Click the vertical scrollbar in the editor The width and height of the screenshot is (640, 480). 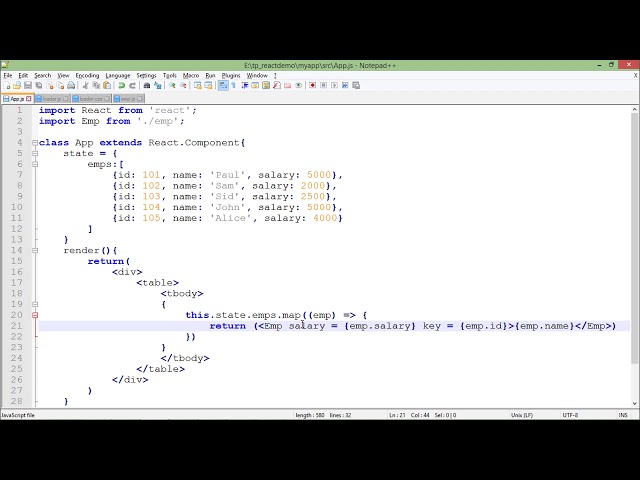coord(634,250)
